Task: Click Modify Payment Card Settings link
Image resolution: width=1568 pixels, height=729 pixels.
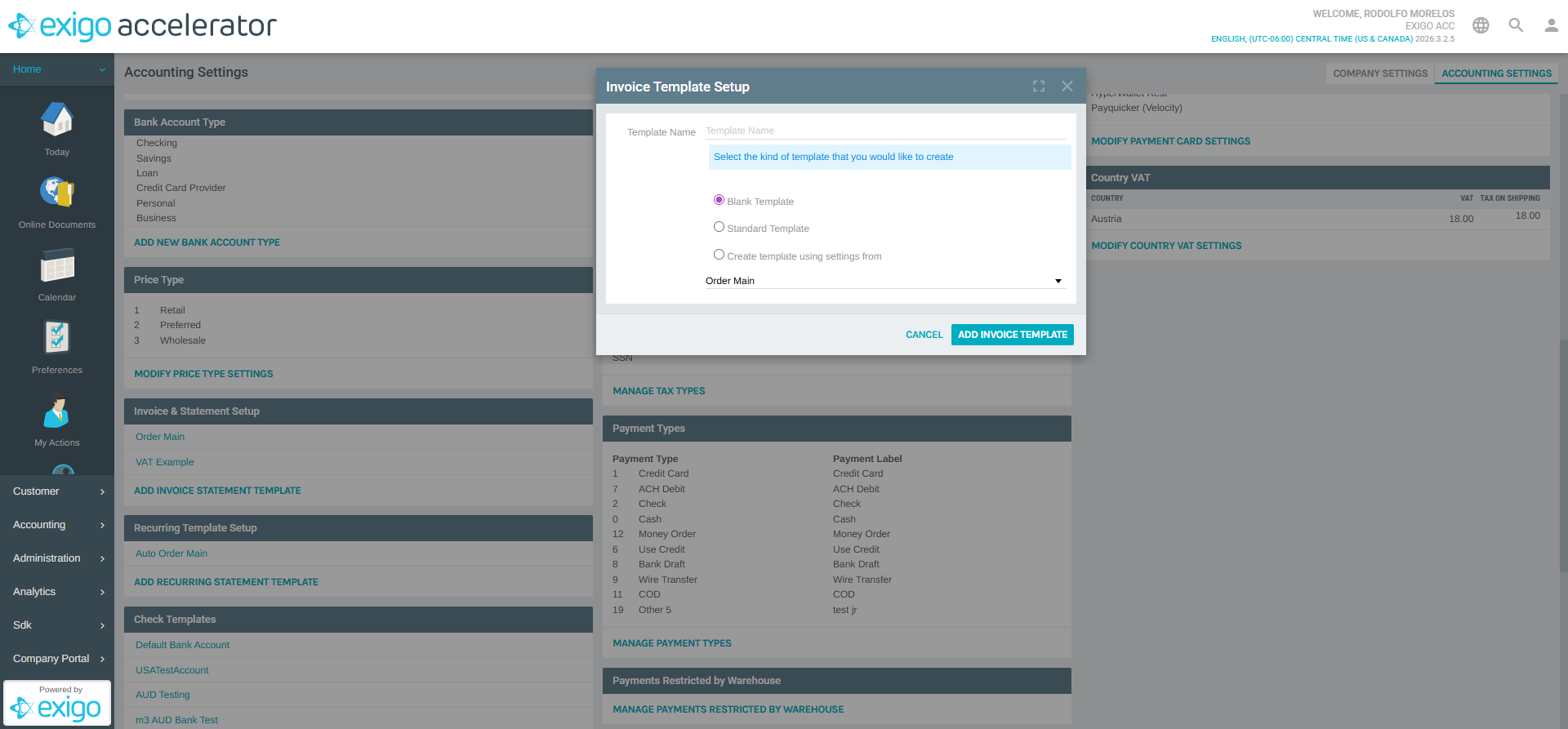Action: (1171, 141)
